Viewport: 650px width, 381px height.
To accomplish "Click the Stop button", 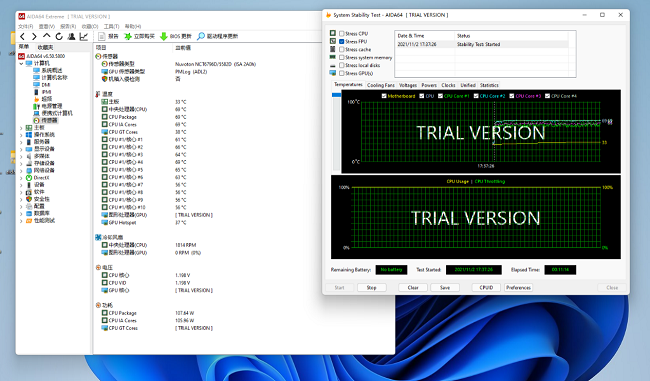I will [371, 287].
